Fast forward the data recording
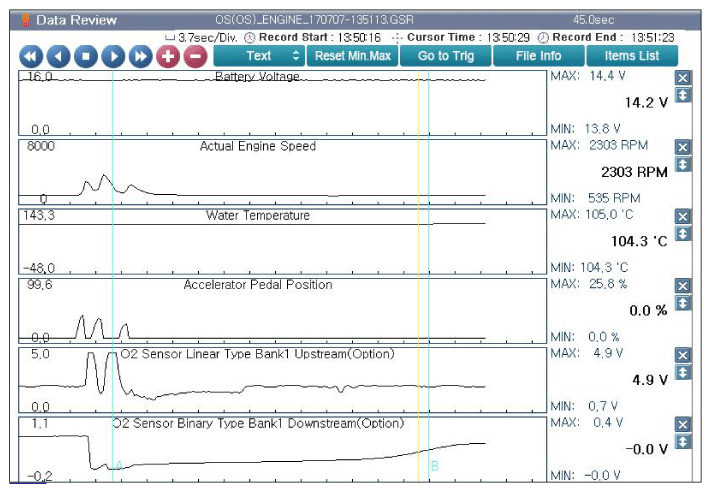The height and width of the screenshot is (493, 711). click(x=141, y=56)
